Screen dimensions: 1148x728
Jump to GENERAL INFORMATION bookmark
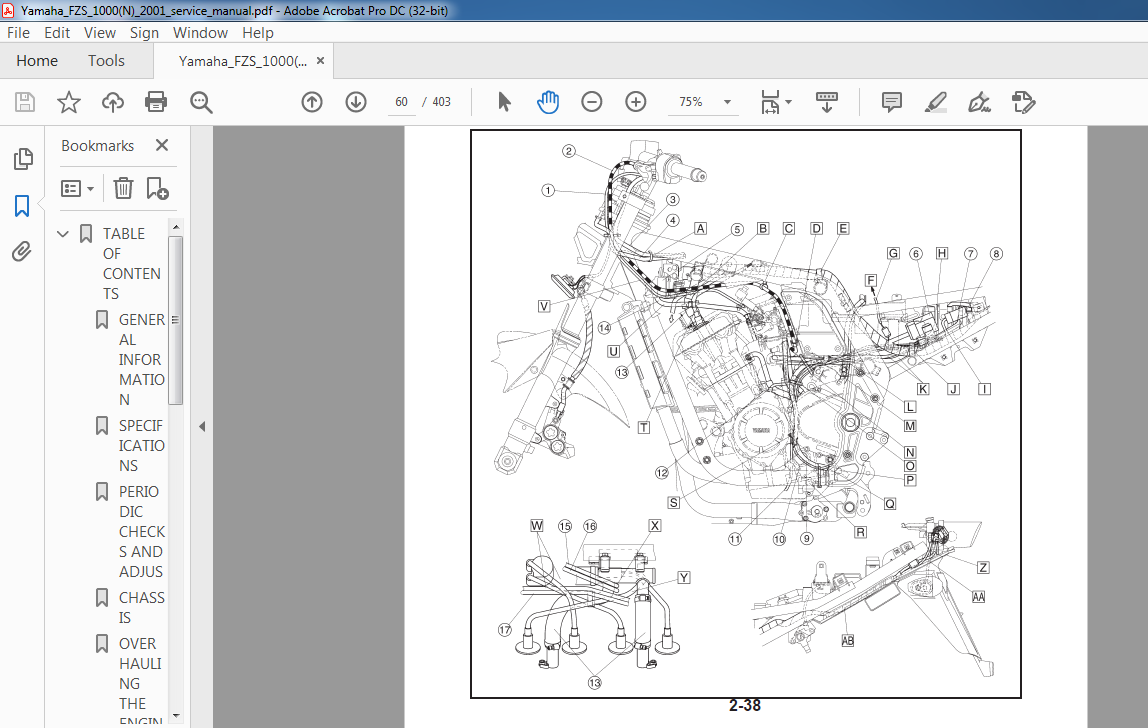point(142,360)
